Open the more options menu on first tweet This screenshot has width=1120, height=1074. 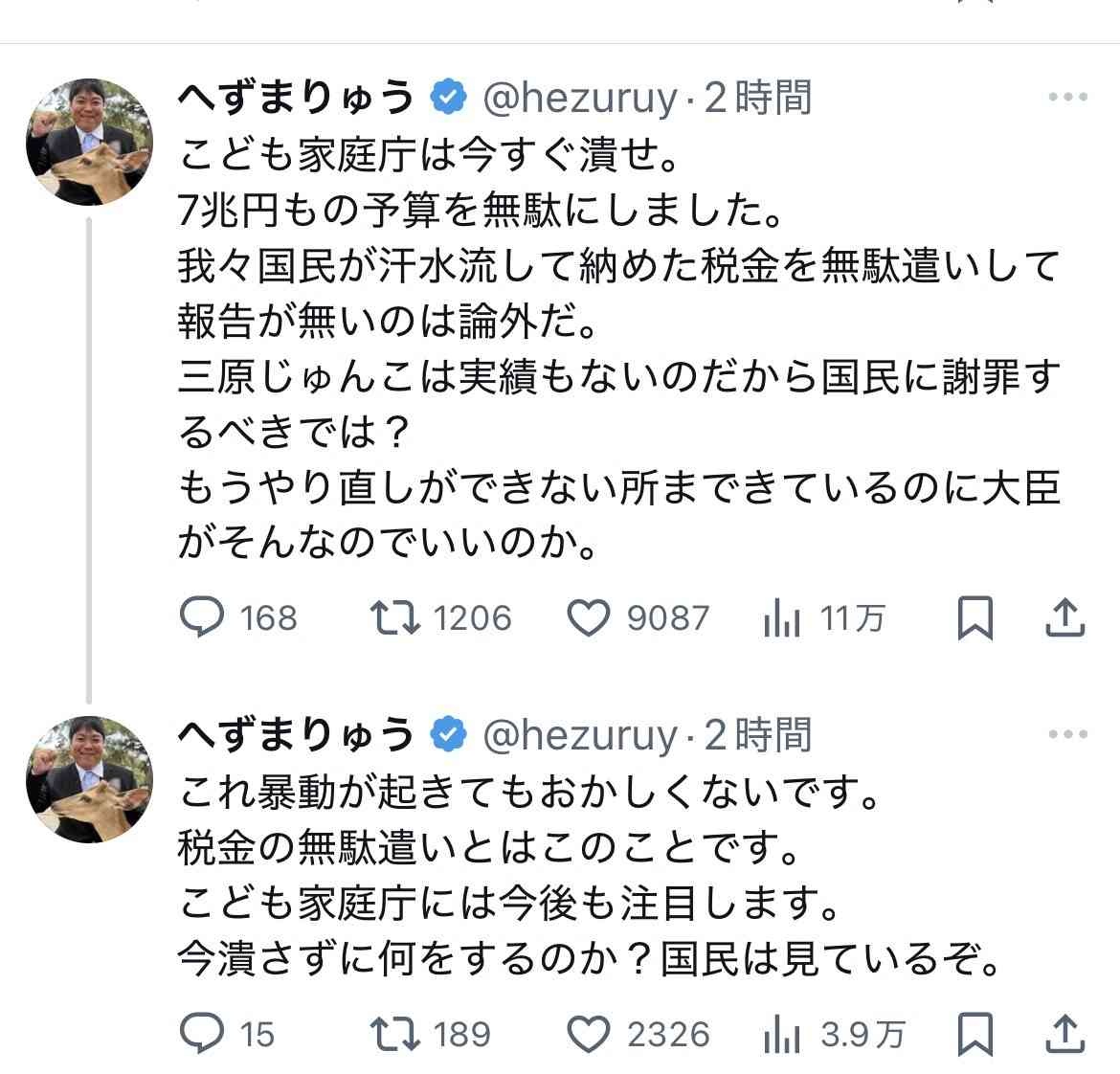pos(1068,98)
